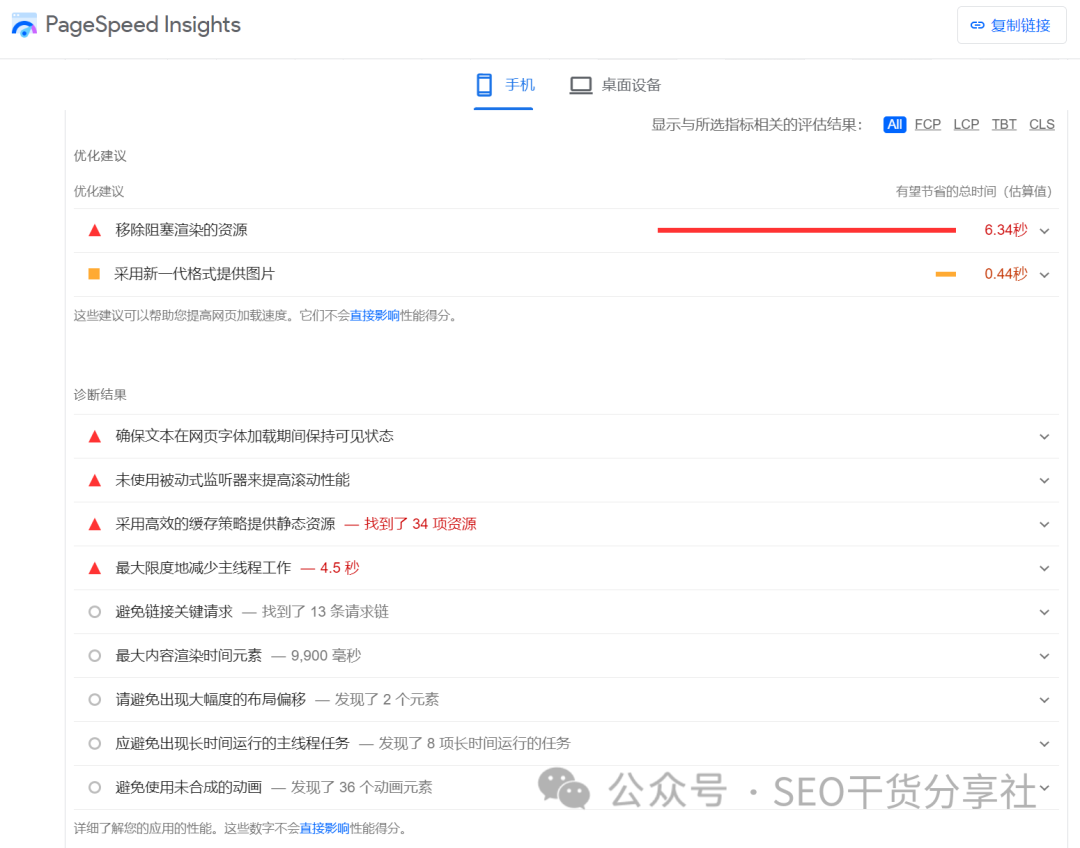The height and width of the screenshot is (848, 1080).
Task: Click the warning triangle beside 最大限度地减少主线程工作
Action: click(x=93, y=568)
